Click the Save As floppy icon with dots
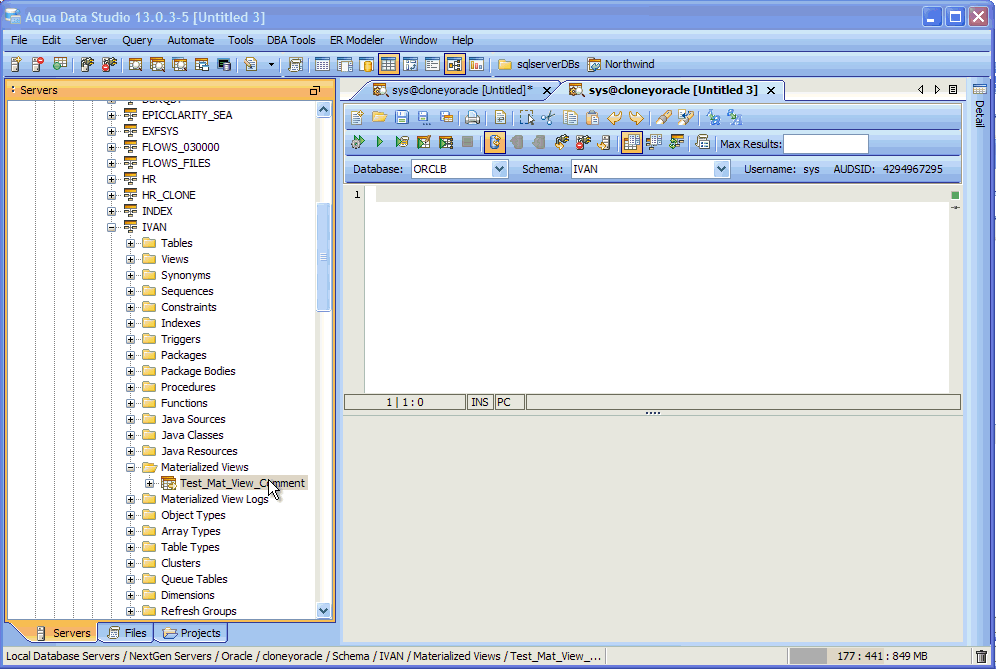Image resolution: width=996 pixels, height=669 pixels. pyautogui.click(x=424, y=118)
